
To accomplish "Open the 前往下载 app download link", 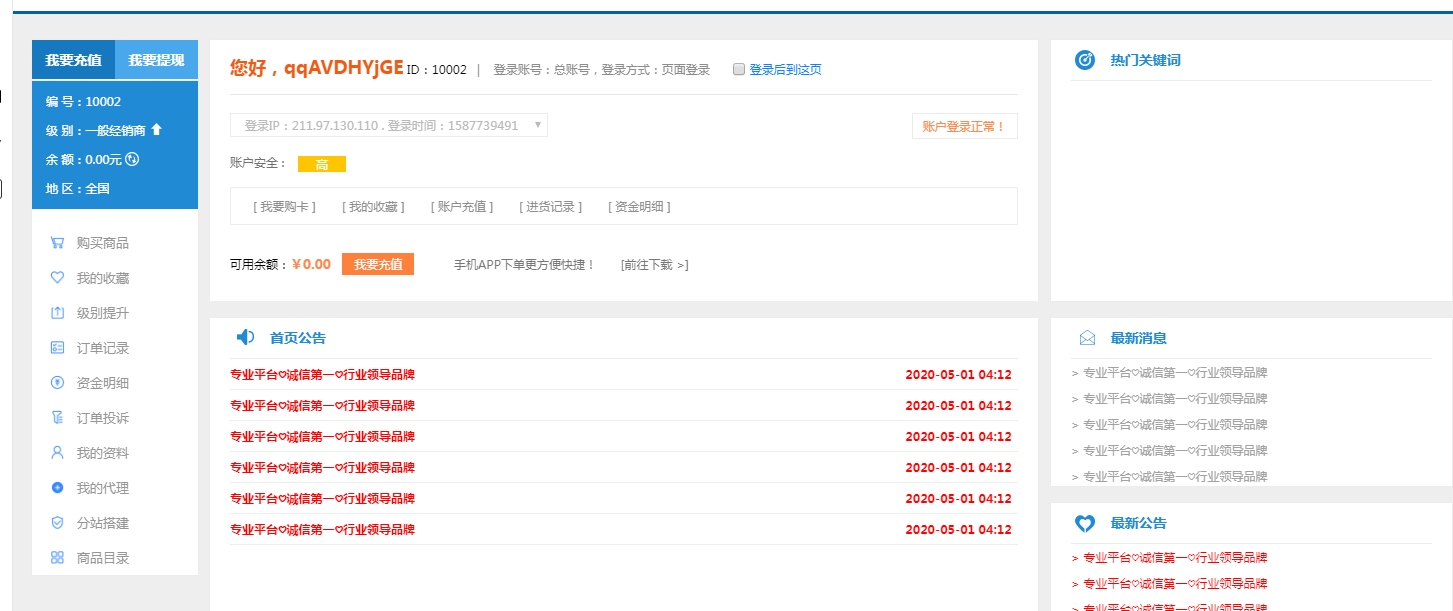I will tap(654, 265).
